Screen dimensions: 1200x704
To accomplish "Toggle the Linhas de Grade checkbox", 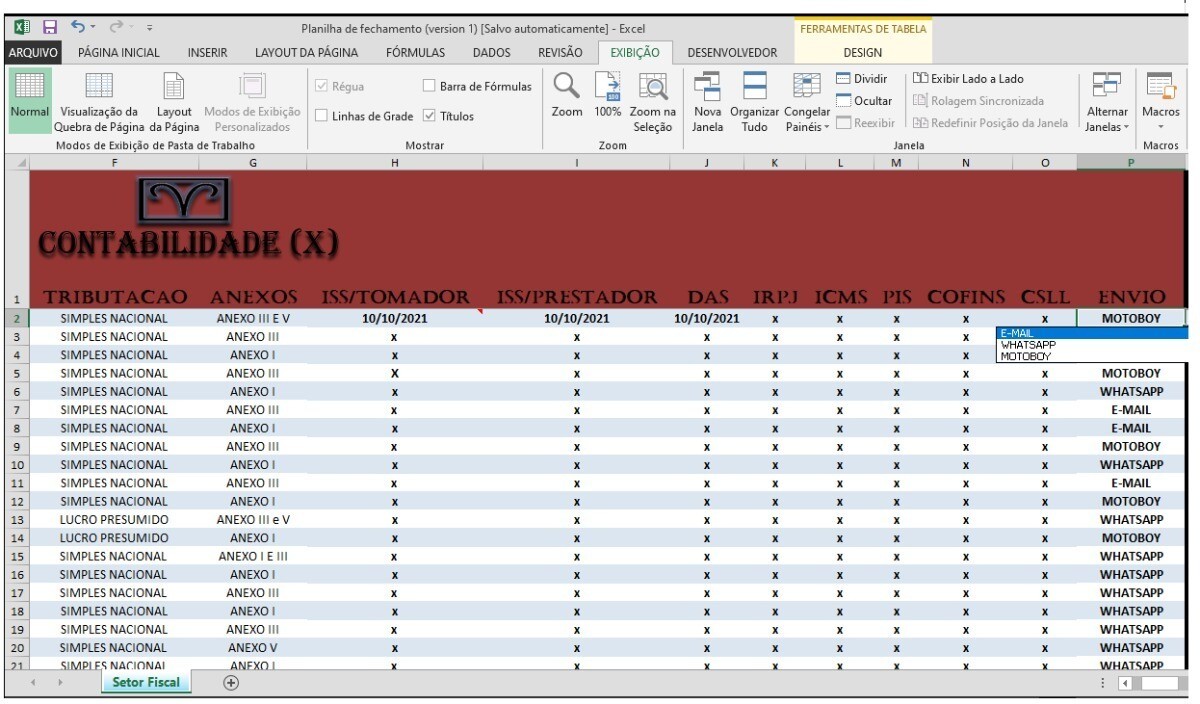I will coord(322,116).
